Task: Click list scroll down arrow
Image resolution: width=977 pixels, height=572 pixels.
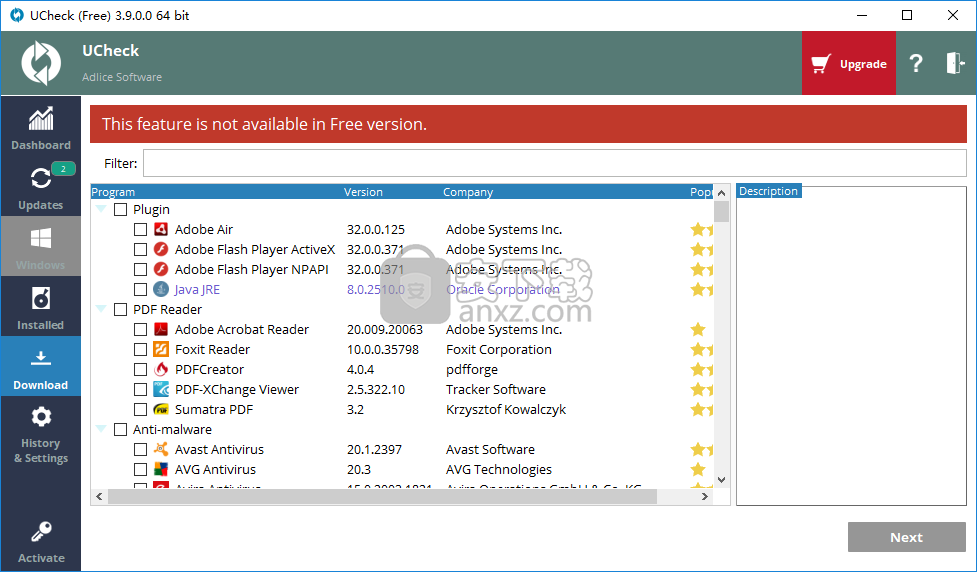Action: 722,480
